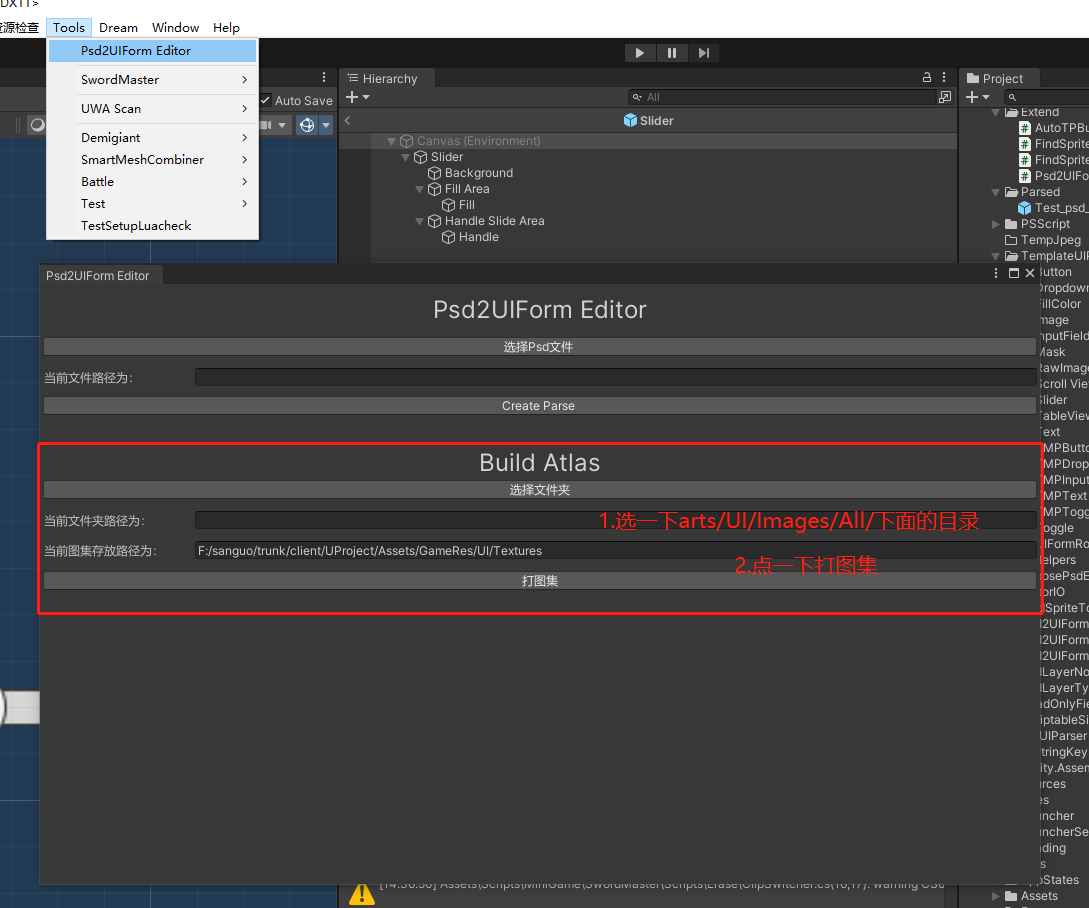Viewport: 1089px width, 908px height.
Task: Open the Battle submenu
Action: point(152,182)
